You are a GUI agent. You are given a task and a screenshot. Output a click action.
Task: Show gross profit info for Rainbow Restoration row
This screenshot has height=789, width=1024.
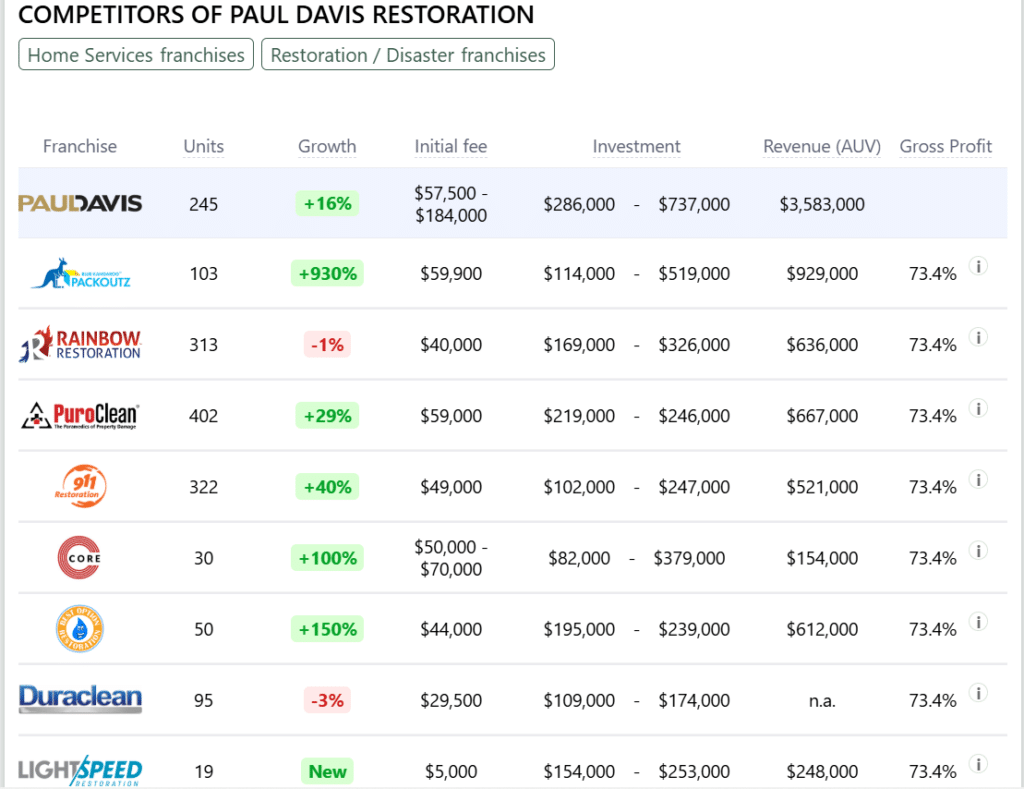(x=978, y=337)
